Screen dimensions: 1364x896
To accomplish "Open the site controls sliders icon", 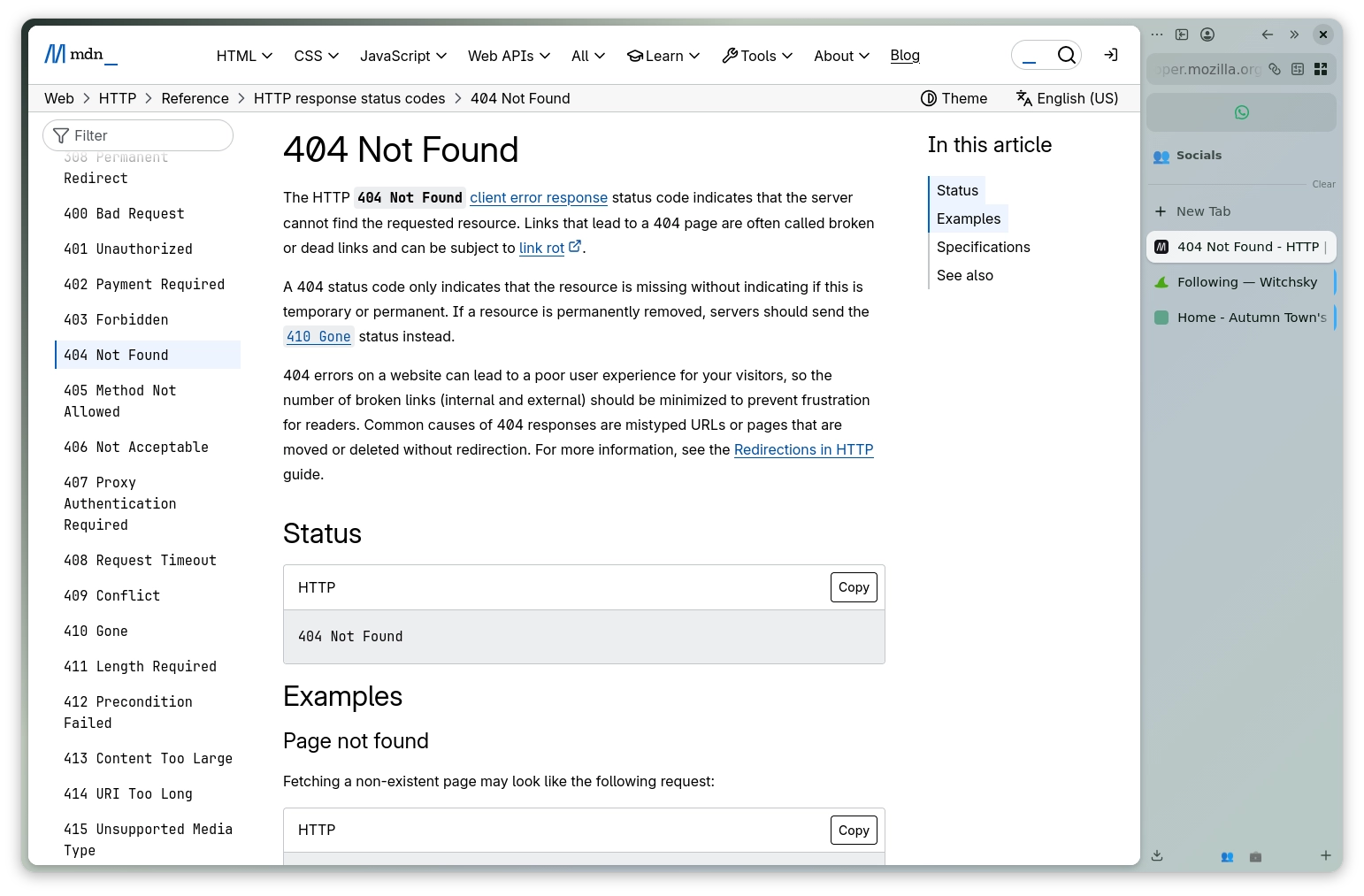I will coord(1298,69).
